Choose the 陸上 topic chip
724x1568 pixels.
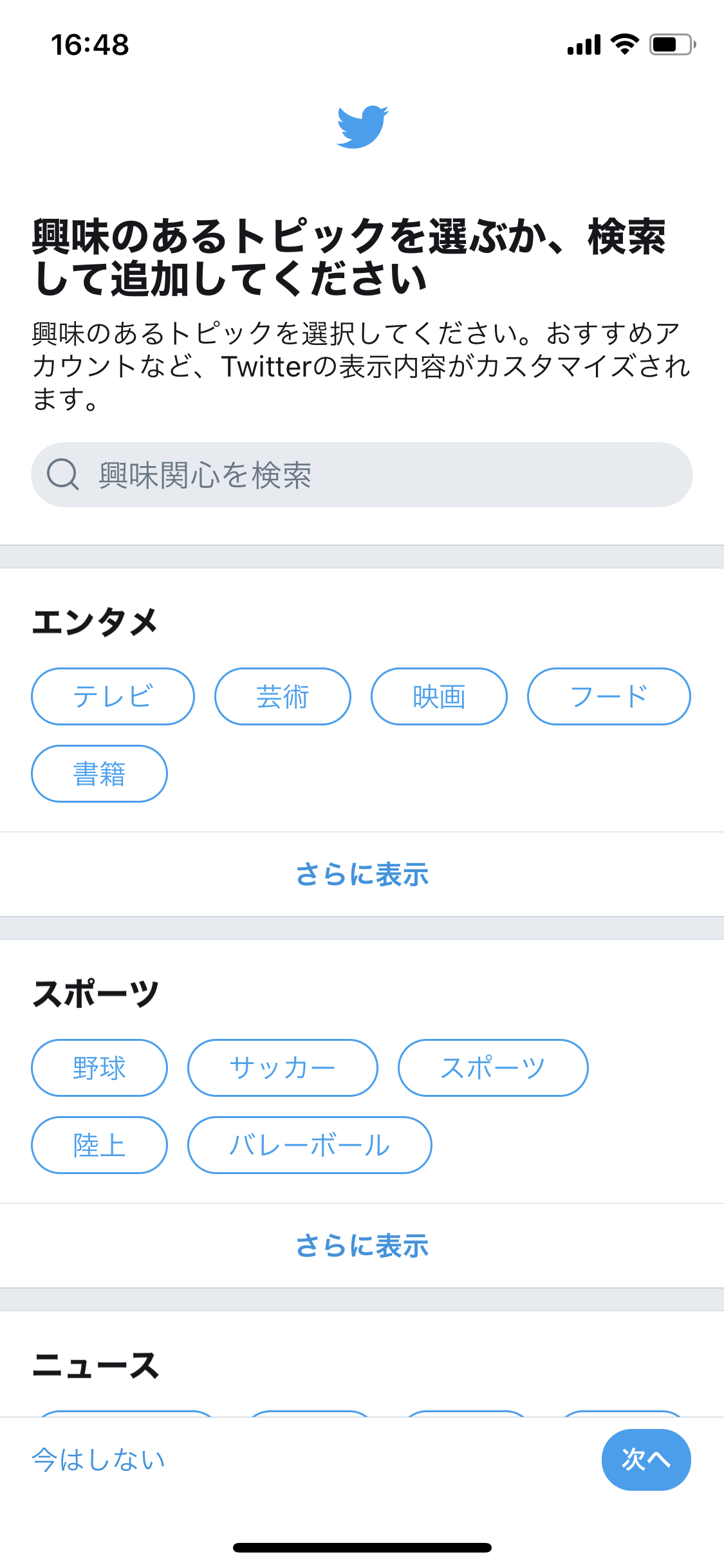coord(99,1145)
